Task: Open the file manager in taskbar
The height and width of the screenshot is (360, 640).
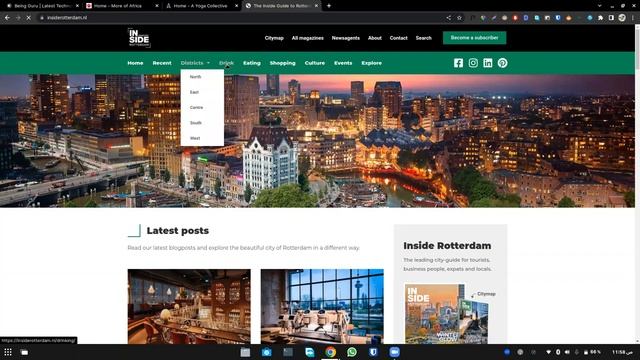Action: tap(245, 352)
